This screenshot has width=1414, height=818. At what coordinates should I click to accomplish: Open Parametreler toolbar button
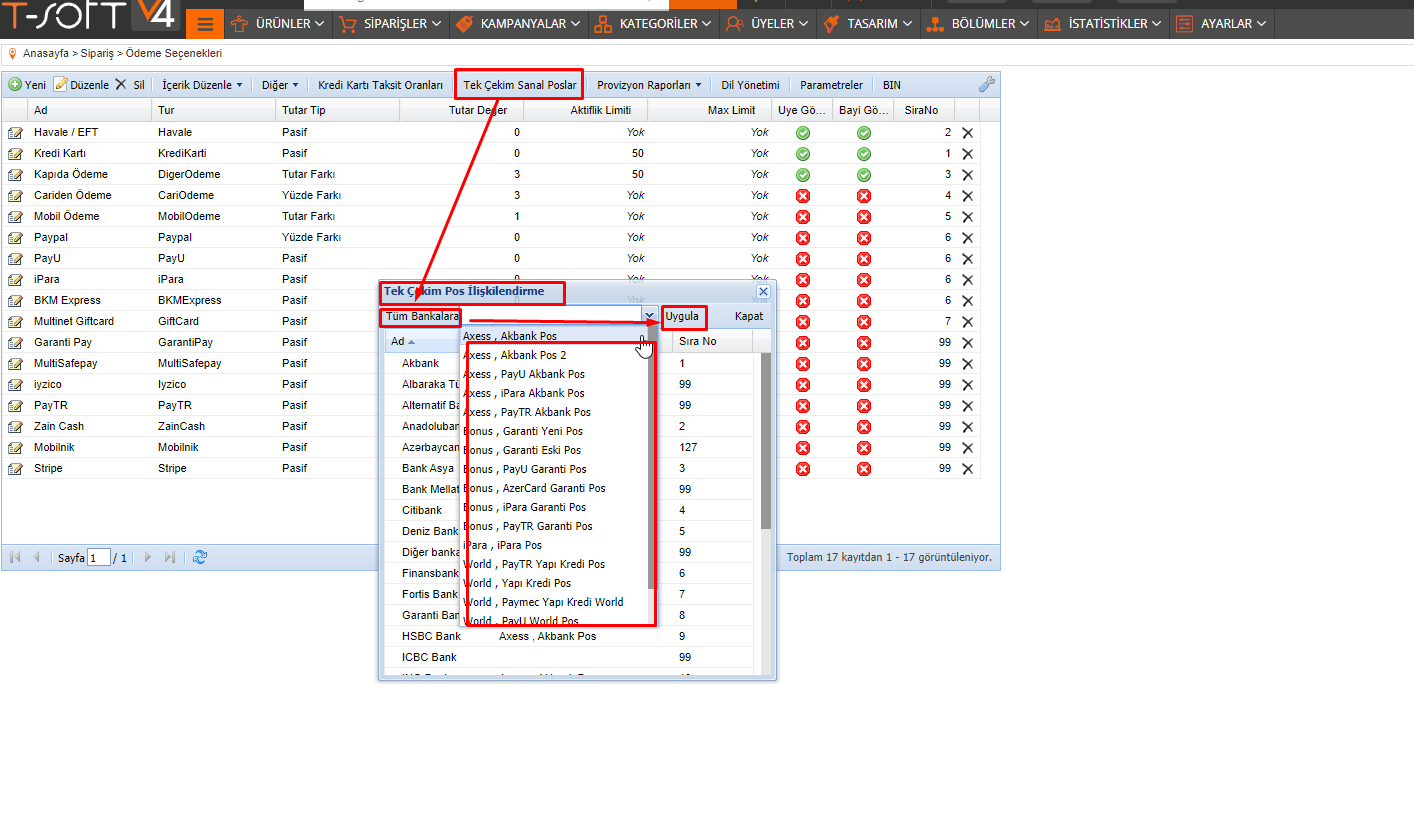point(831,85)
